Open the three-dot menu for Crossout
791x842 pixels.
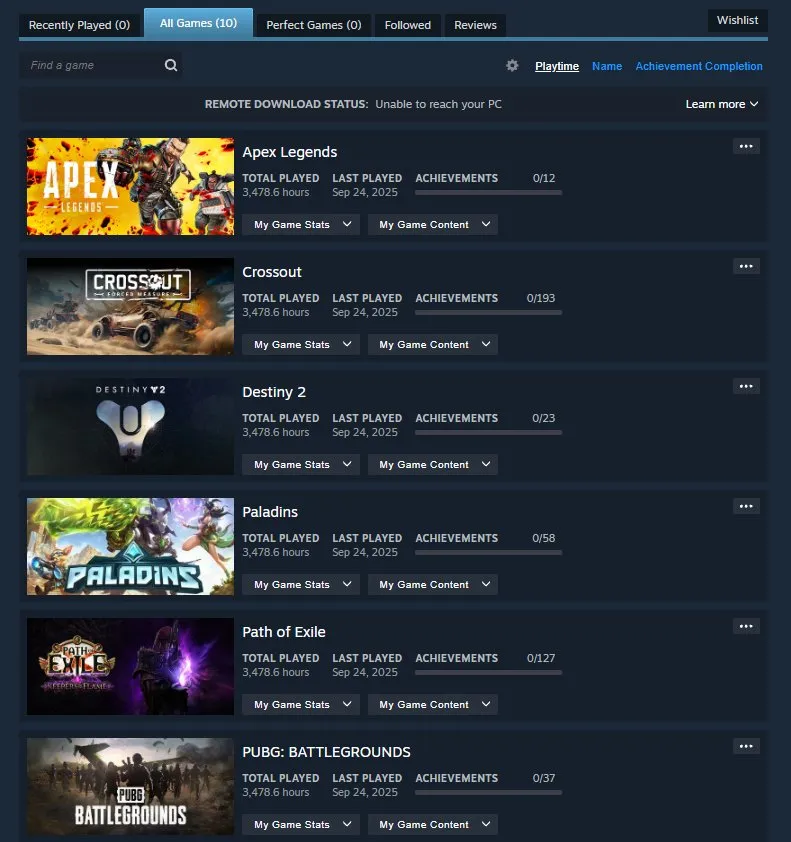pyautogui.click(x=746, y=266)
